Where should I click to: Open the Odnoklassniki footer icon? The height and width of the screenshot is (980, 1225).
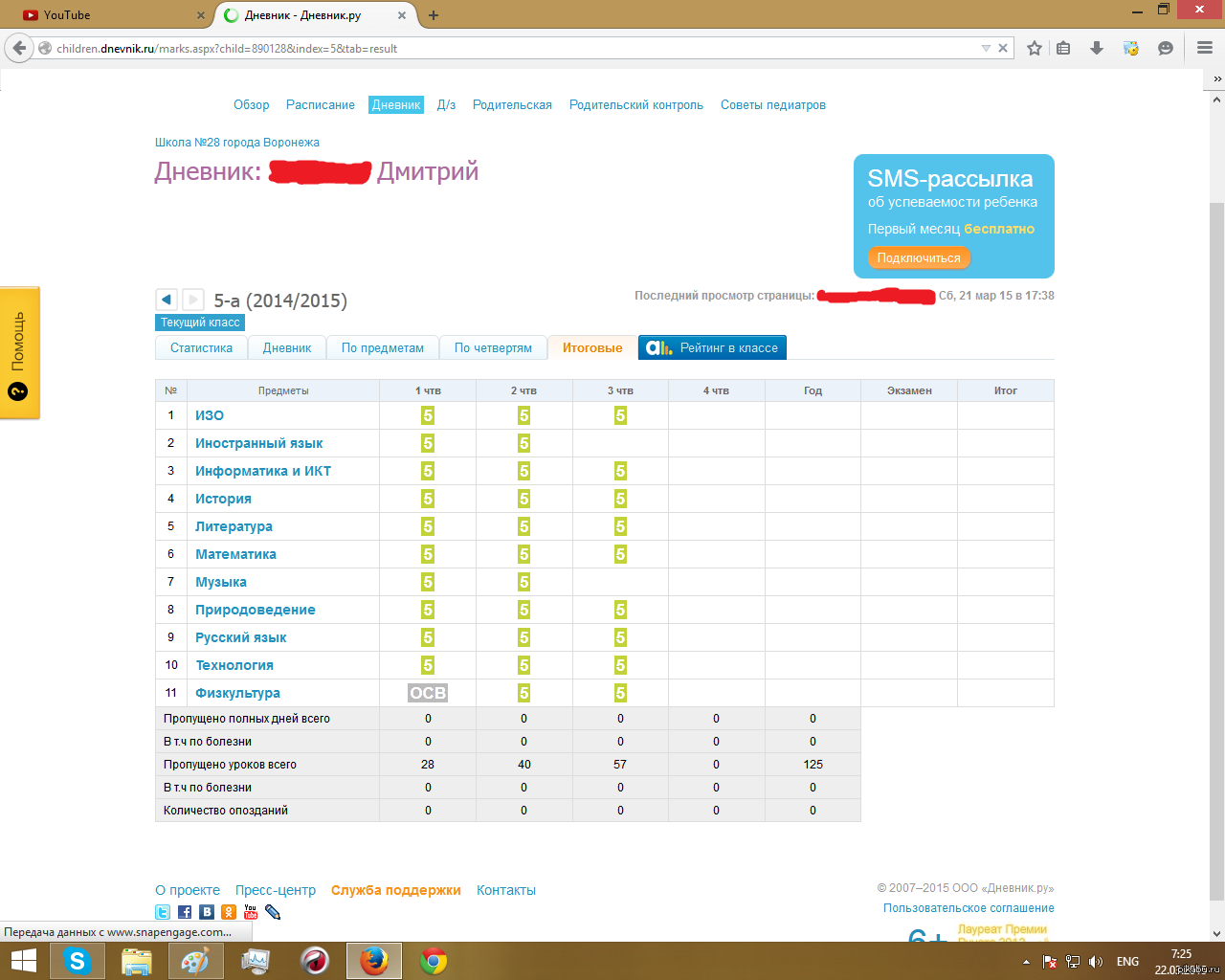[x=229, y=913]
